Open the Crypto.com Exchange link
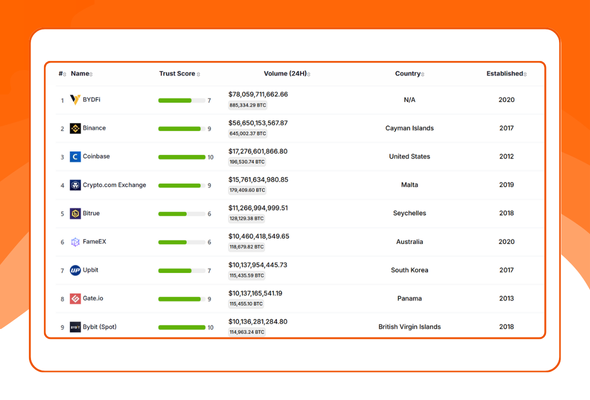This screenshot has width=590, height=400. pos(114,185)
